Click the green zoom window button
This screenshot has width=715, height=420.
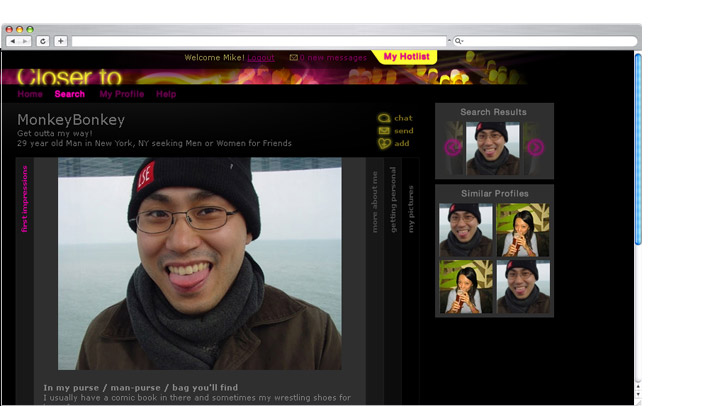point(30,29)
